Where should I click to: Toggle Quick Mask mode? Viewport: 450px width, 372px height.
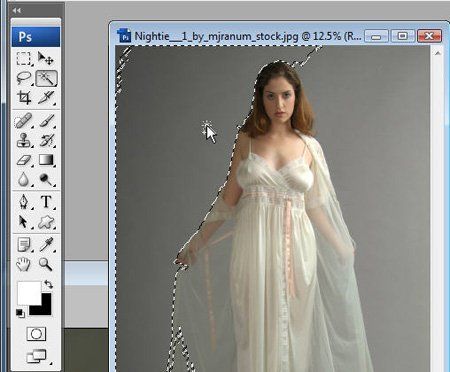36,334
